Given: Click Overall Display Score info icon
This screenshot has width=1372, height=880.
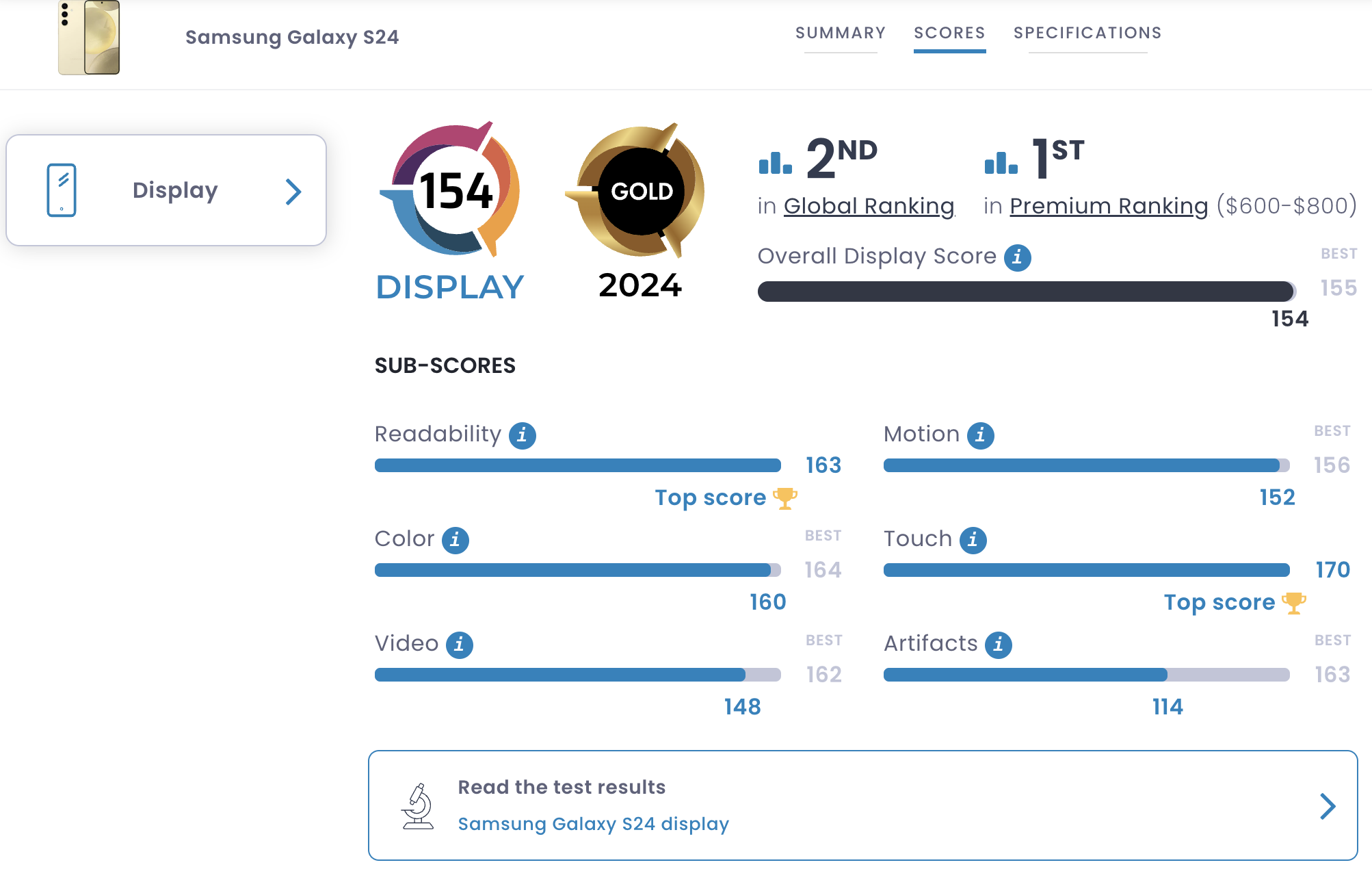Looking at the screenshot, I should pyautogui.click(x=1017, y=257).
